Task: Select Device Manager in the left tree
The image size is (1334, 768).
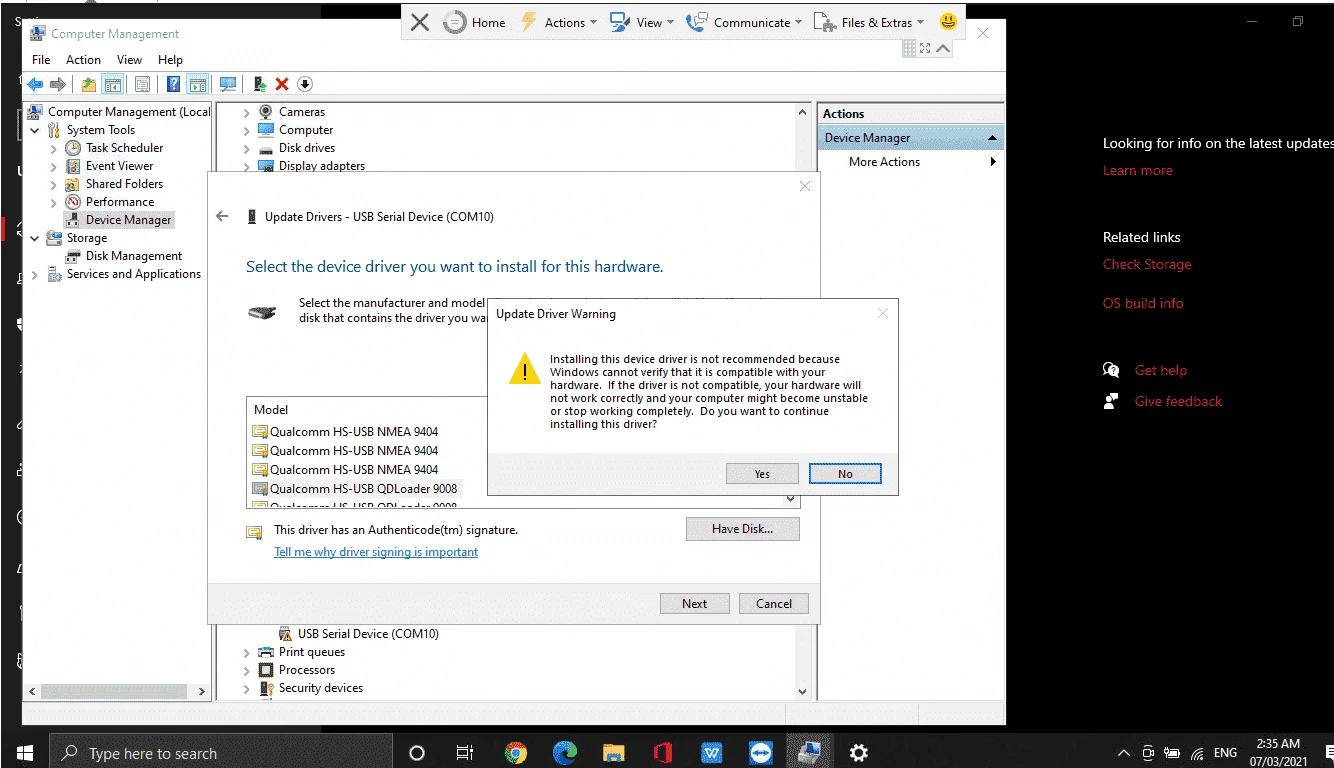Action: point(129,220)
